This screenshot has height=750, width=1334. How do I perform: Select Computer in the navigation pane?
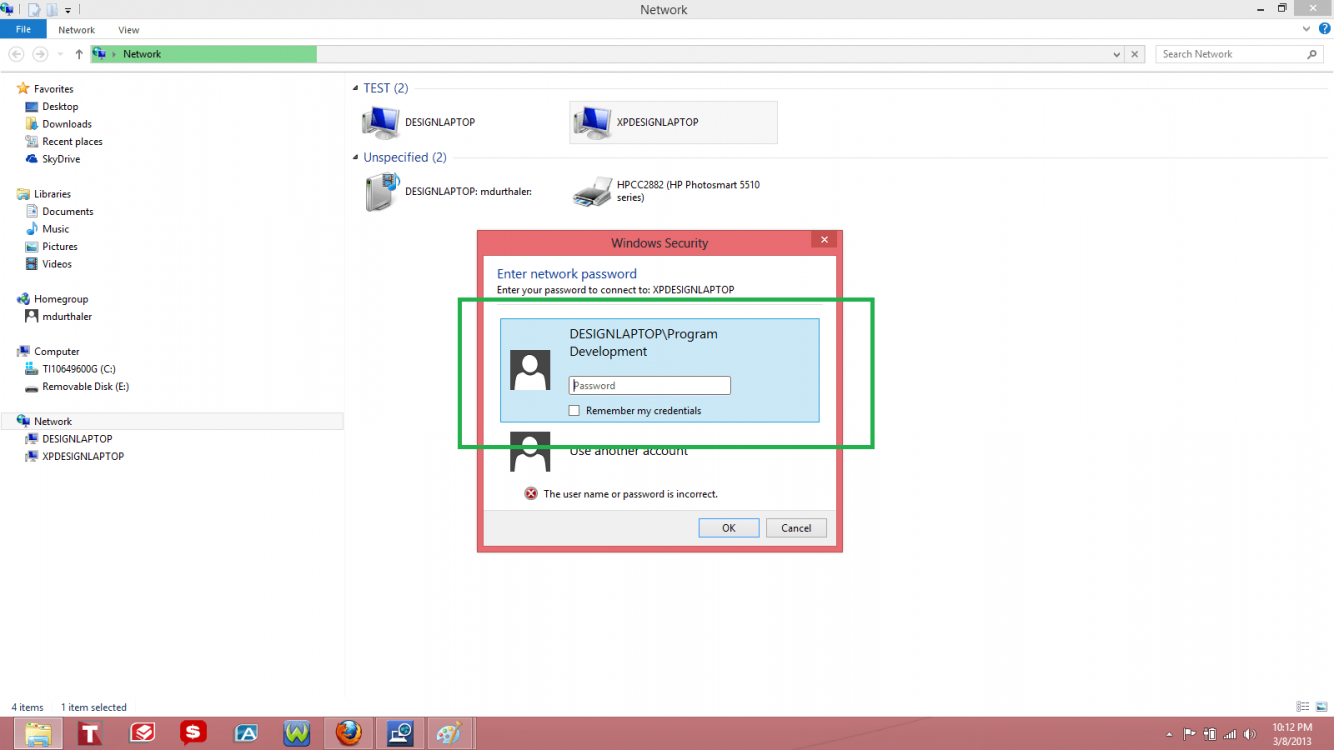[x=48, y=351]
